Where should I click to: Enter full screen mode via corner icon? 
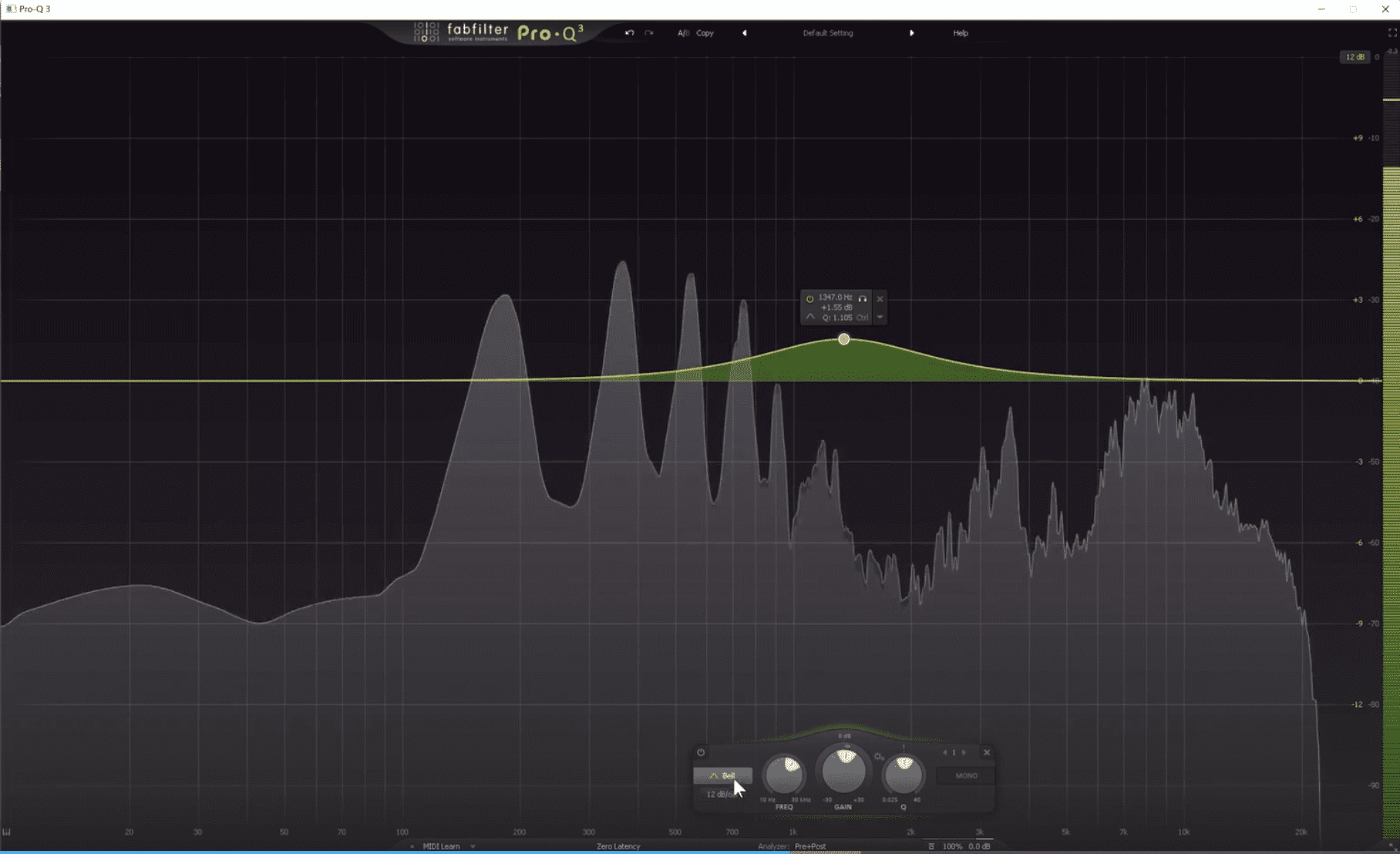point(1392,33)
